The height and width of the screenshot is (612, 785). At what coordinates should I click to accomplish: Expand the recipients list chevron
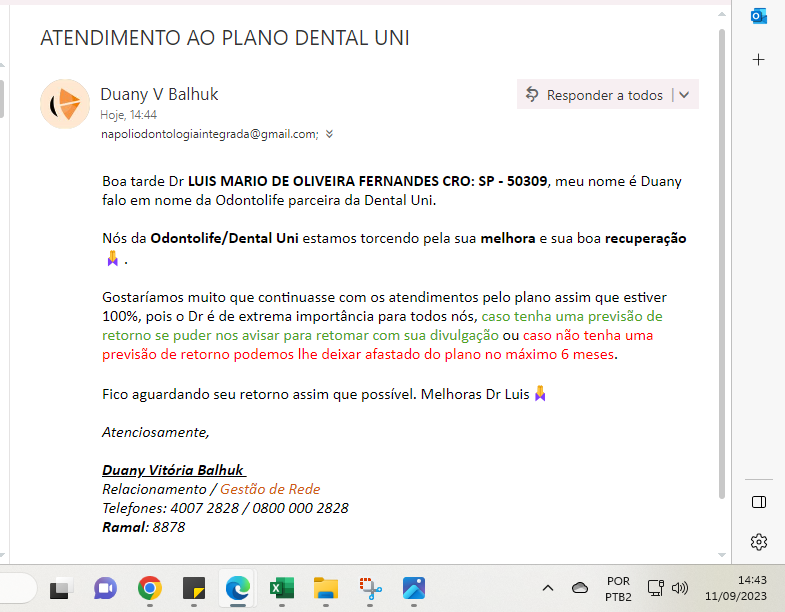(329, 134)
